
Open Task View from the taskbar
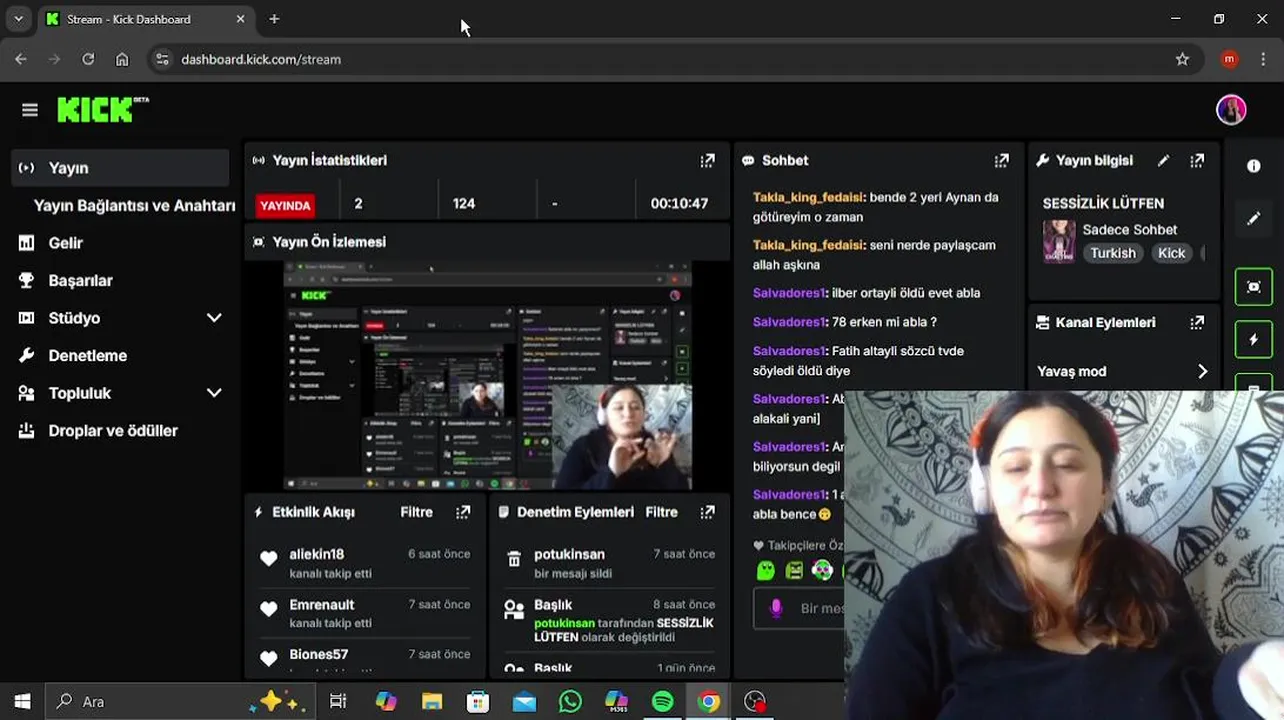pos(338,701)
